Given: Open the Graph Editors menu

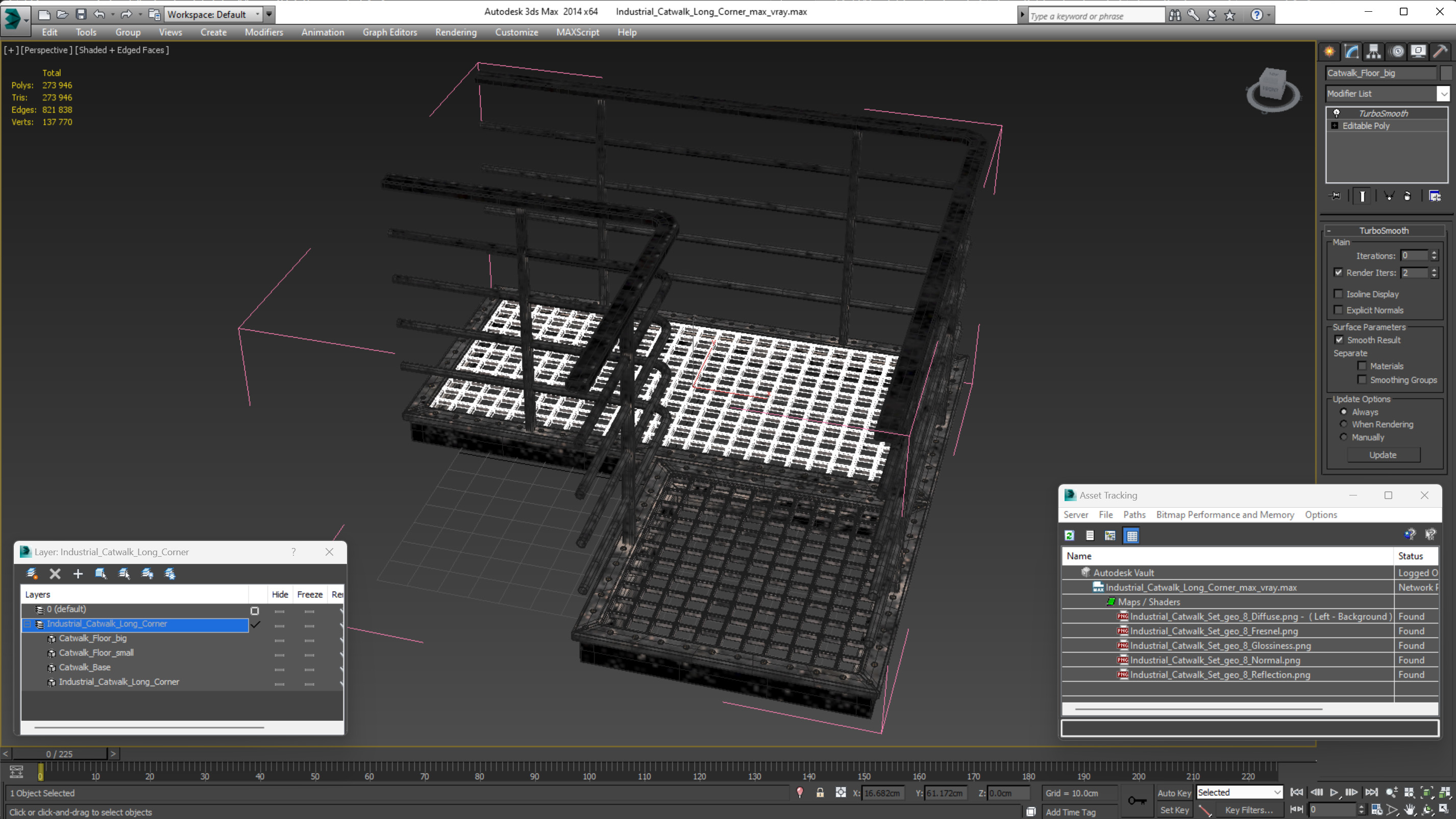Looking at the screenshot, I should [x=389, y=32].
